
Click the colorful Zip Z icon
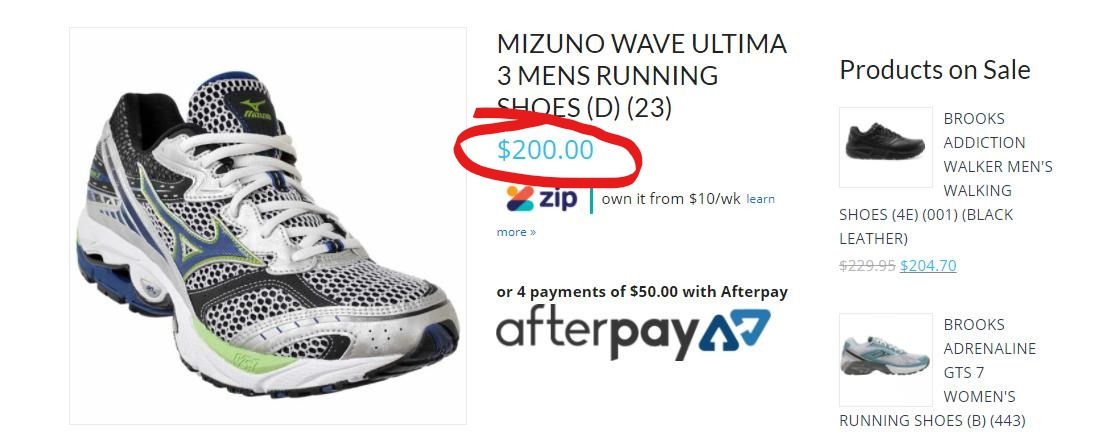[x=519, y=198]
